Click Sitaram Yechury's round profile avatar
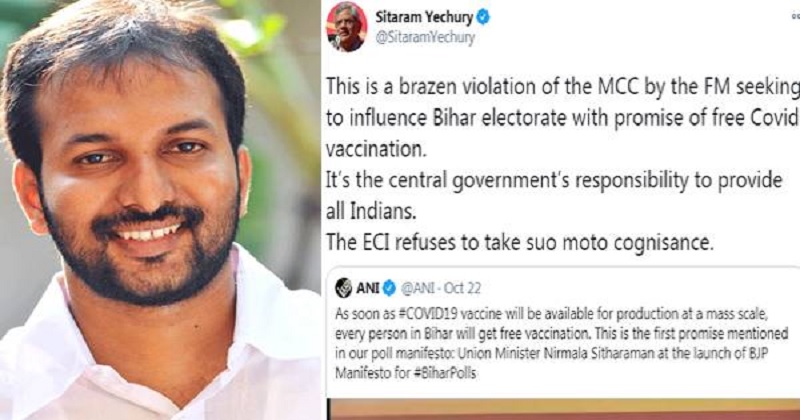 click(347, 27)
